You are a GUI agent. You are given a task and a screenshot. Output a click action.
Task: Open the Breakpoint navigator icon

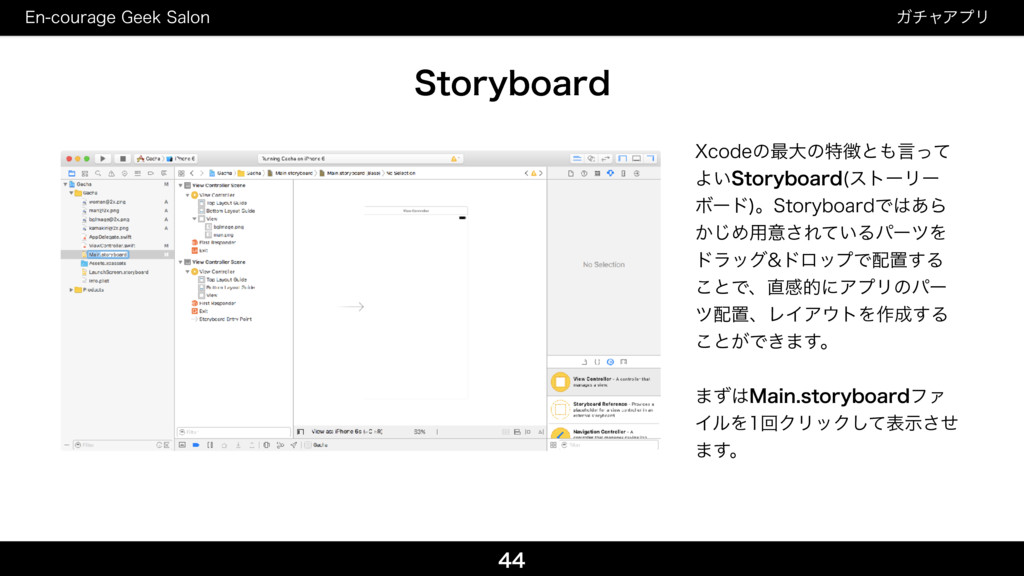[150, 174]
